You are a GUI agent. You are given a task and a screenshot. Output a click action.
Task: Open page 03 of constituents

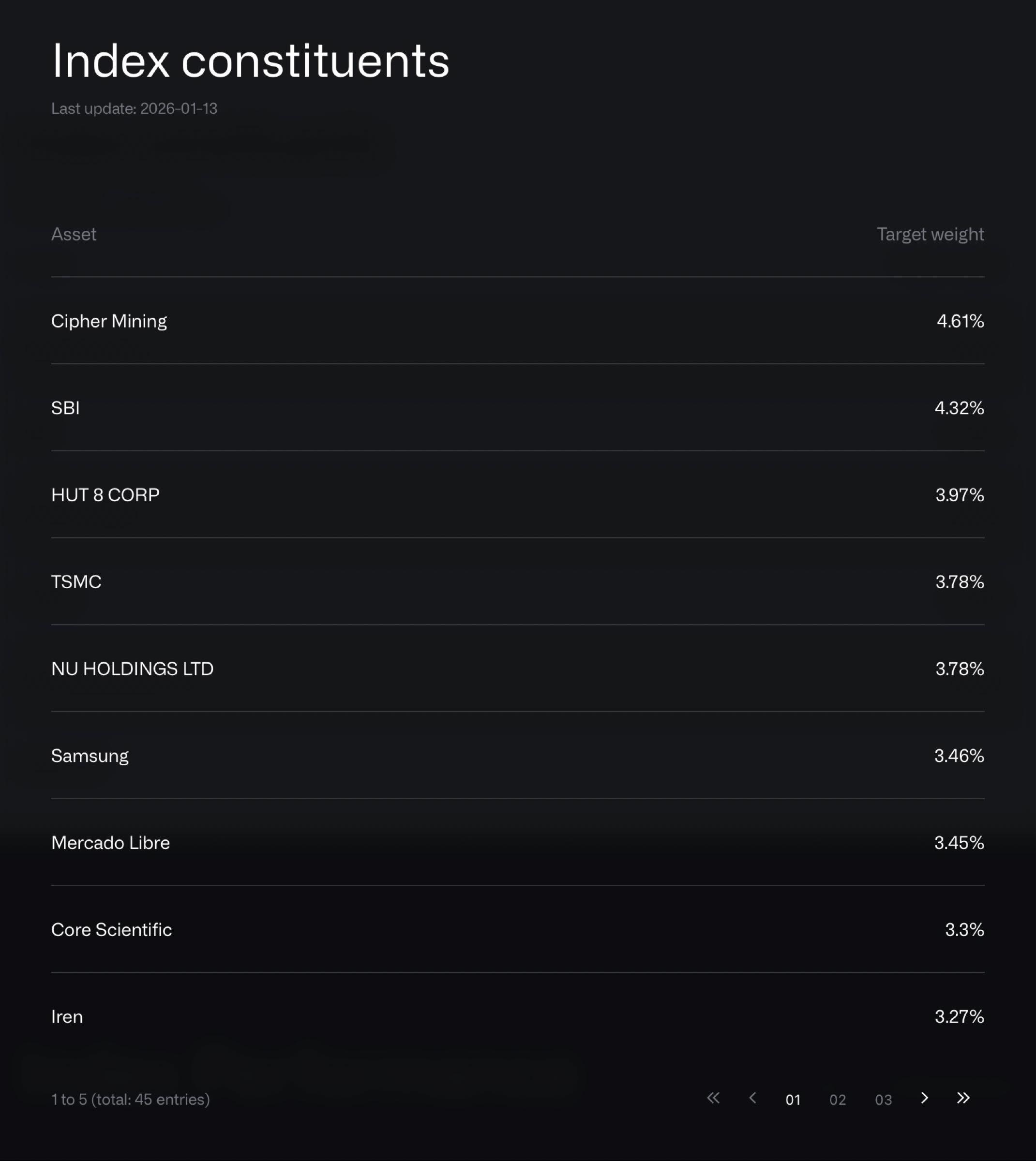coord(883,1100)
